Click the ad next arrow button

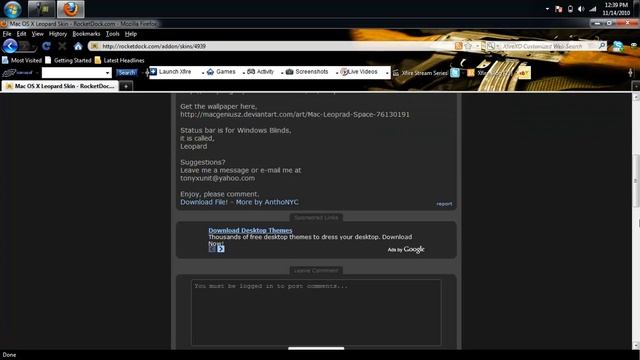(x=221, y=249)
